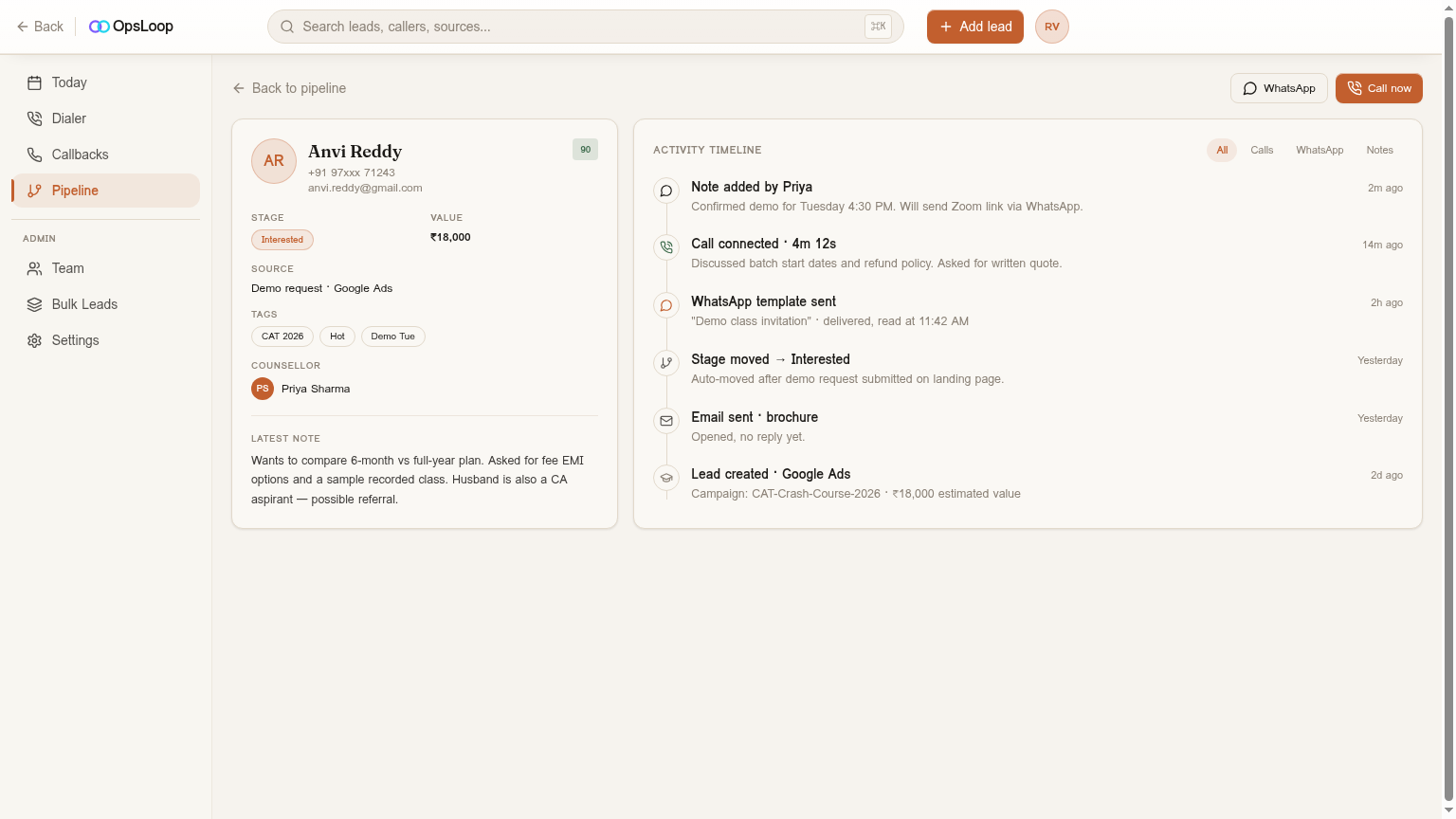Click the phone number +91 97xxx 71243
This screenshot has height=819, width=1456.
[x=352, y=173]
